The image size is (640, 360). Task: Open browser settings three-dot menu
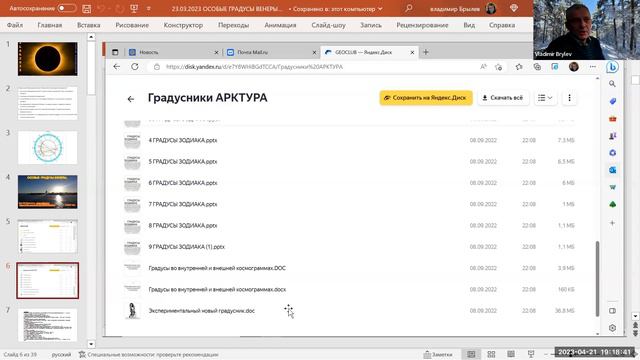point(593,67)
